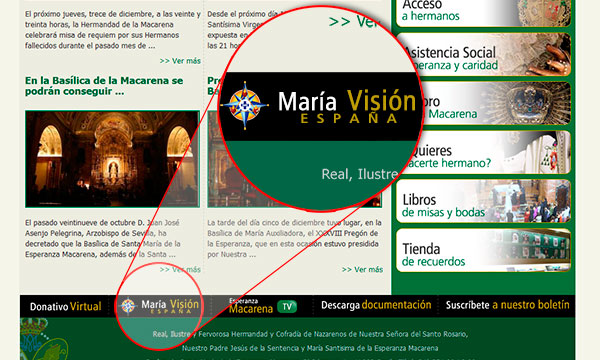The image size is (600, 360).
Task: Click the magnified María Visión compass logo
Action: coord(245,105)
